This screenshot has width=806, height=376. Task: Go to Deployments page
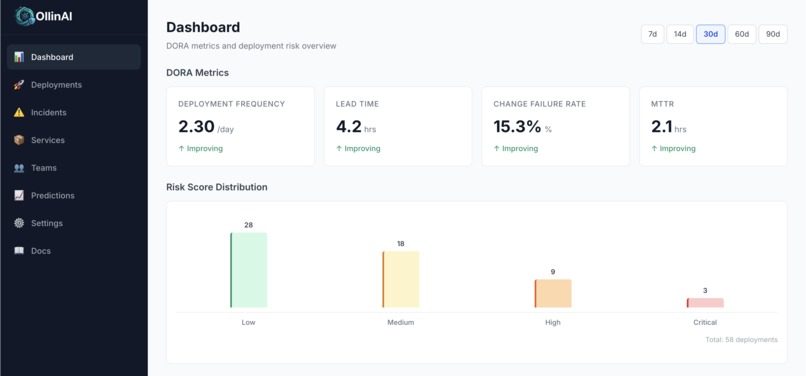74,85
